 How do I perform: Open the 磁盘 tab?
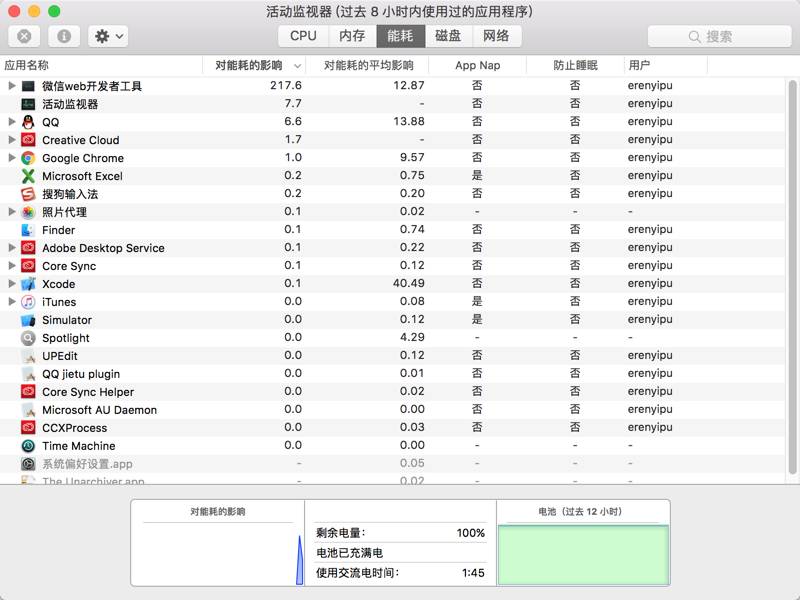(x=448, y=36)
